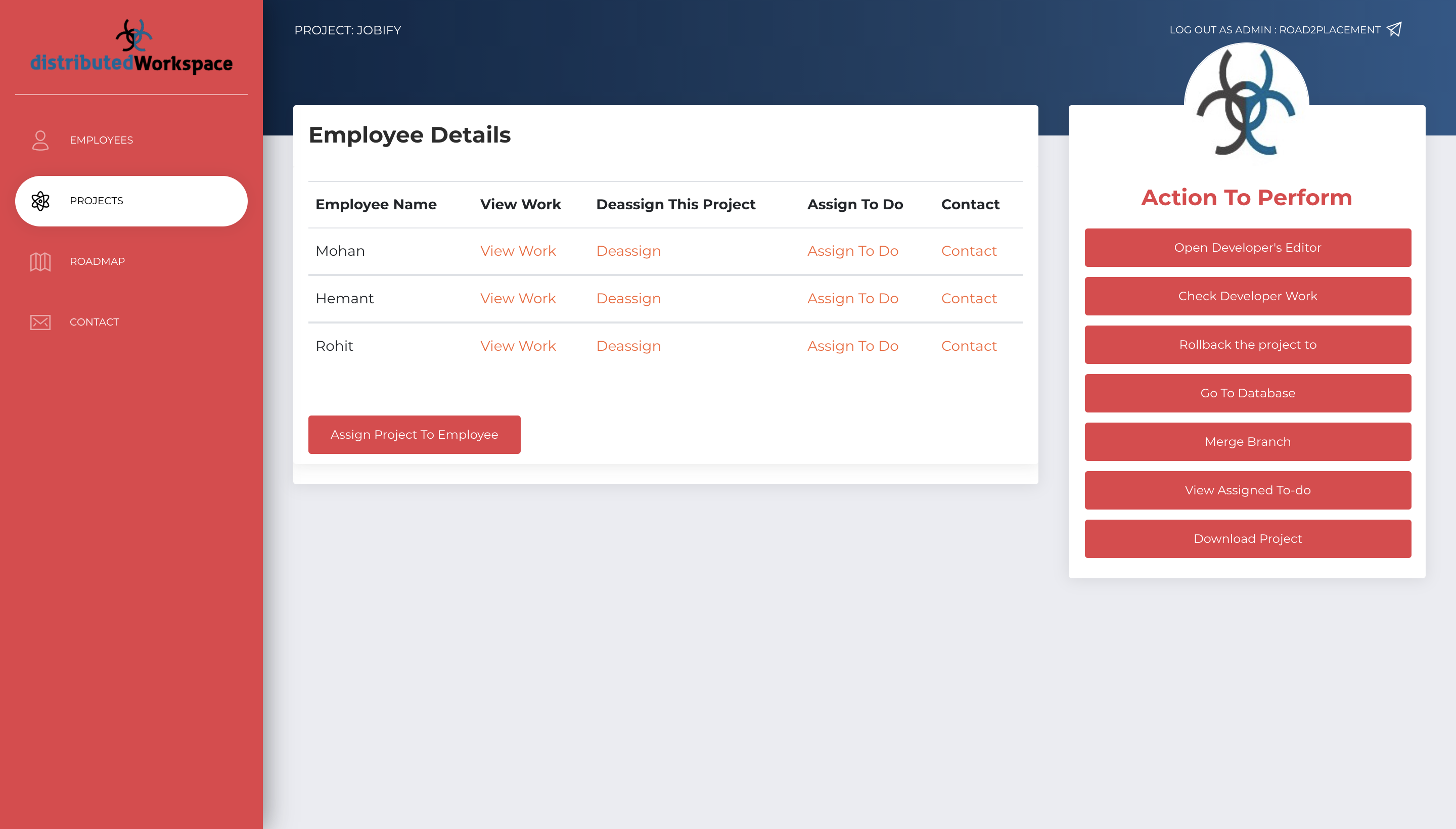Click the Projects atom icon
This screenshot has width=1456, height=829.
(x=40, y=201)
